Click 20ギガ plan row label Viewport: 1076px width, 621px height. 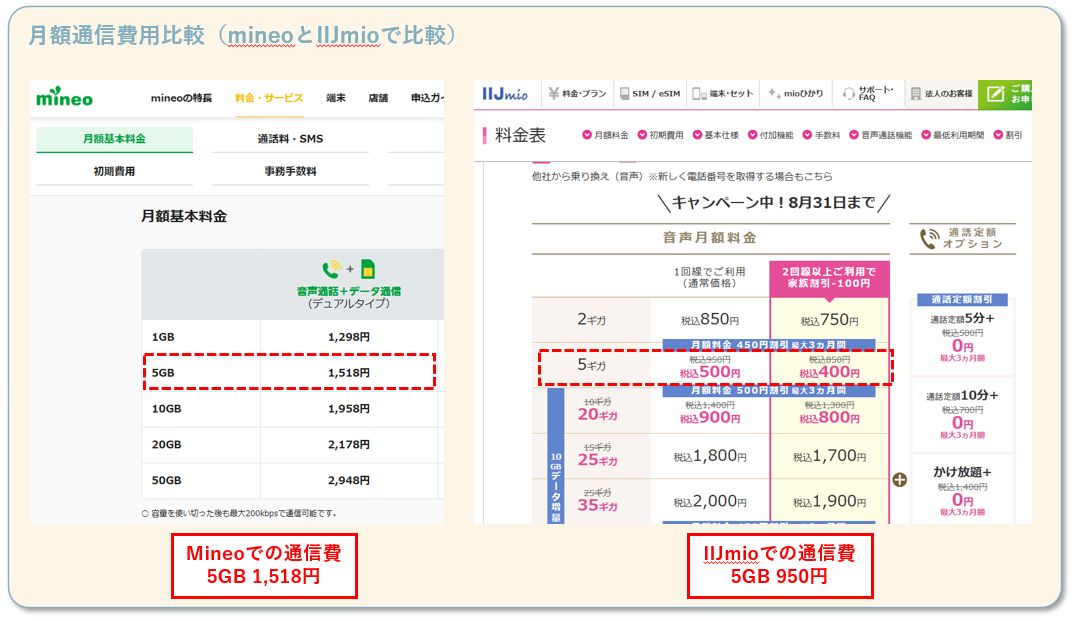point(597,414)
